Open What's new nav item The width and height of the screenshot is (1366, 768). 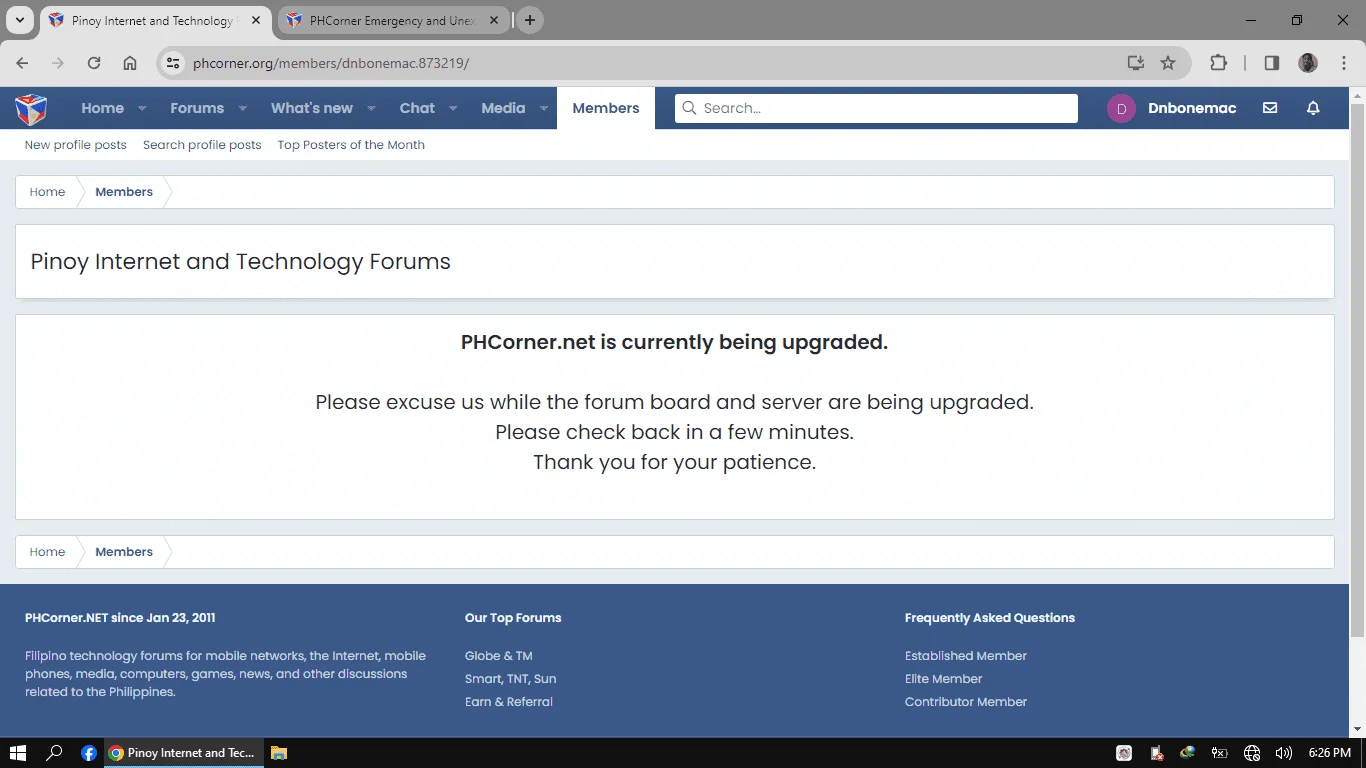[x=312, y=108]
